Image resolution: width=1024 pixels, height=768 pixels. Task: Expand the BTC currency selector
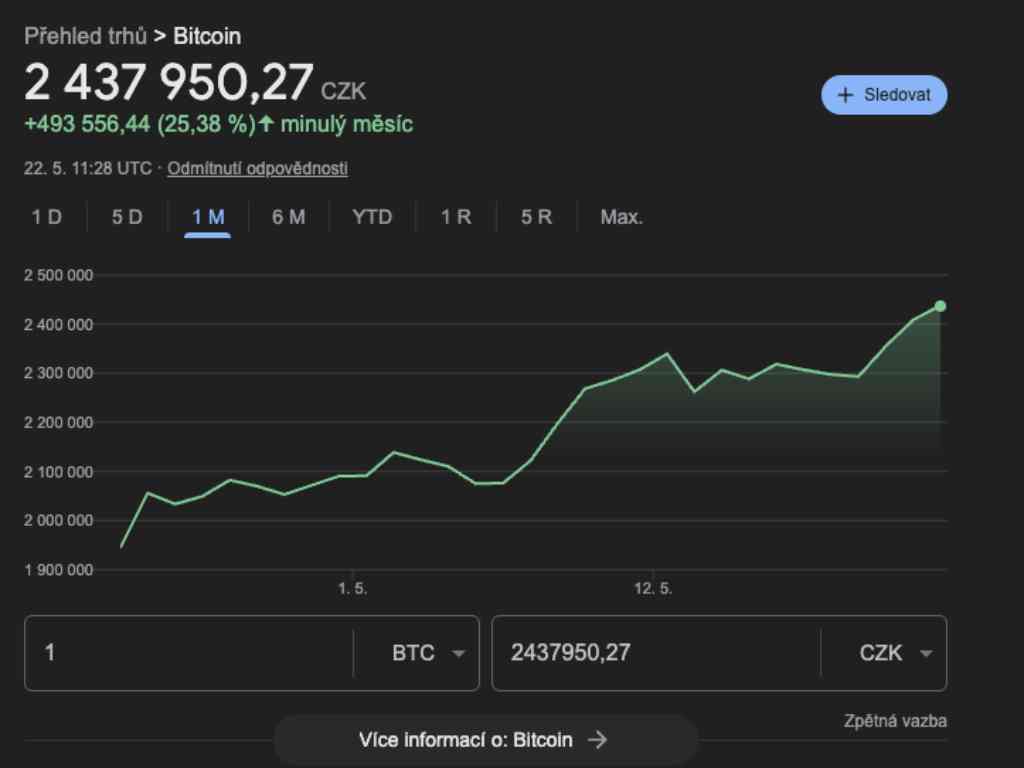414,653
